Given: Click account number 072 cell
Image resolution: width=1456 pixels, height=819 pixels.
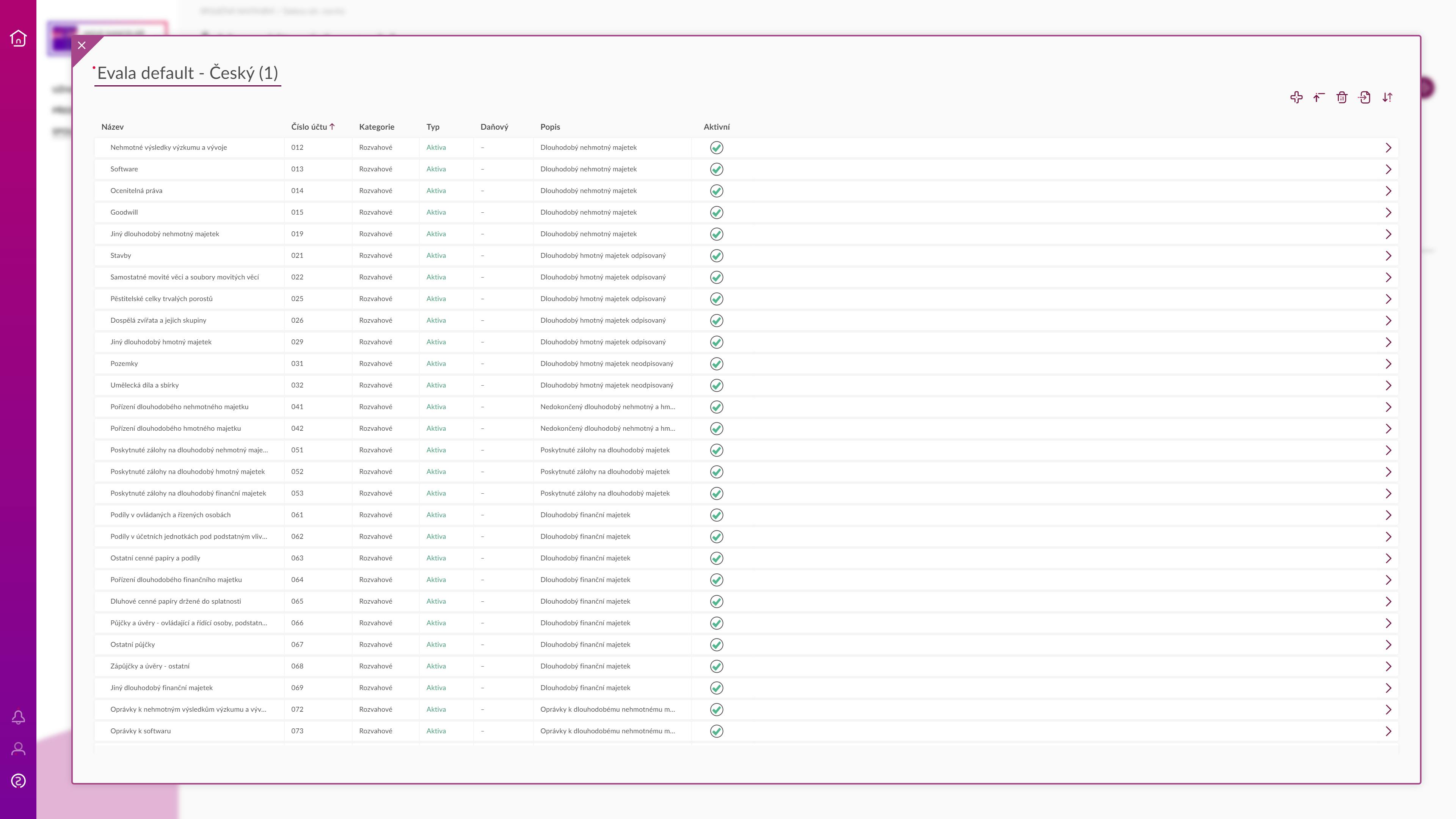Looking at the screenshot, I should pyautogui.click(x=297, y=709).
